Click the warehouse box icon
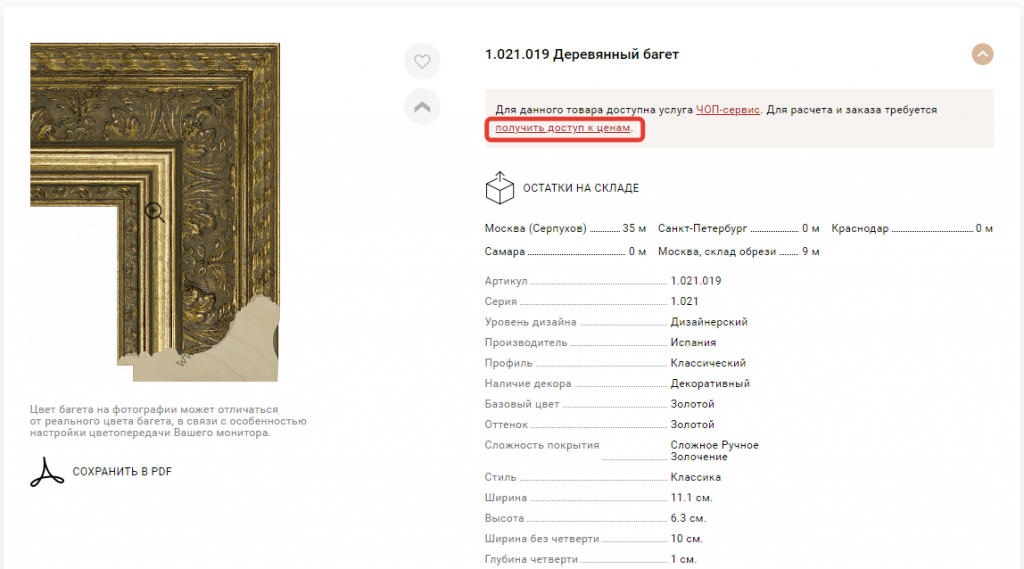The image size is (1024, 569). [x=500, y=188]
